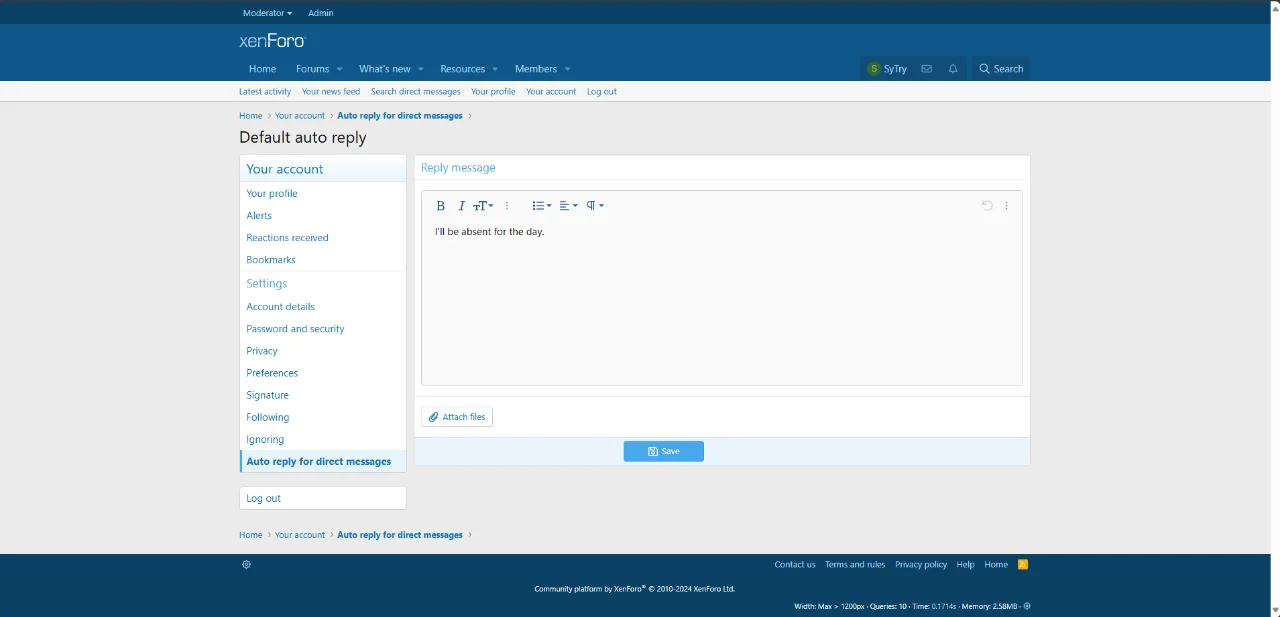The image size is (1280, 617).
Task: Open the direct messages envelope icon
Action: click(926, 69)
